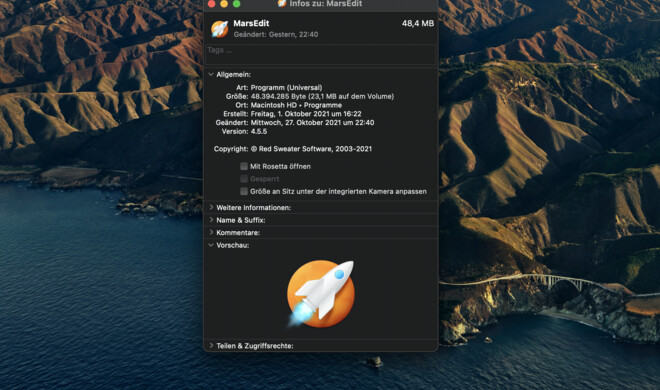Click the copyright text 'Red Sweater Software, 2003-2021'

[x=315, y=149]
